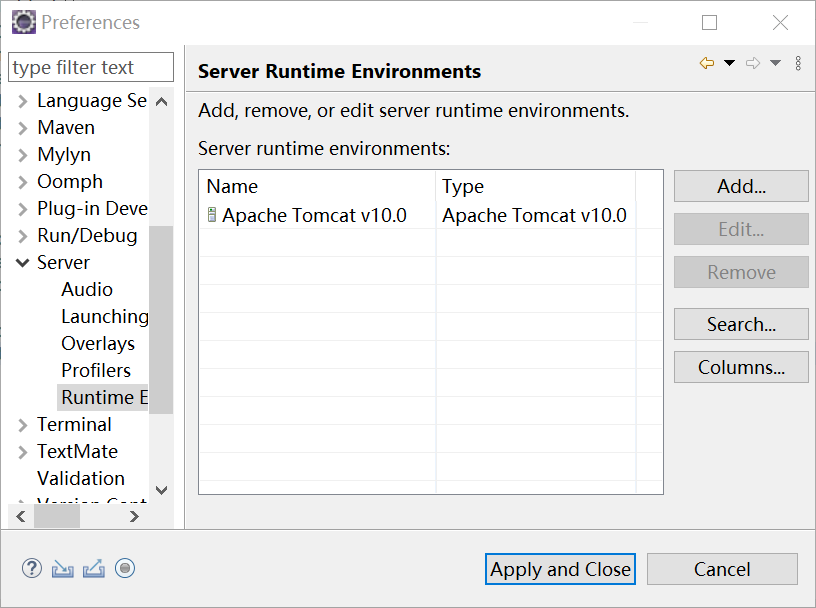Open Help via the question mark icon
Viewport: 816px width, 608px height.
[31, 568]
